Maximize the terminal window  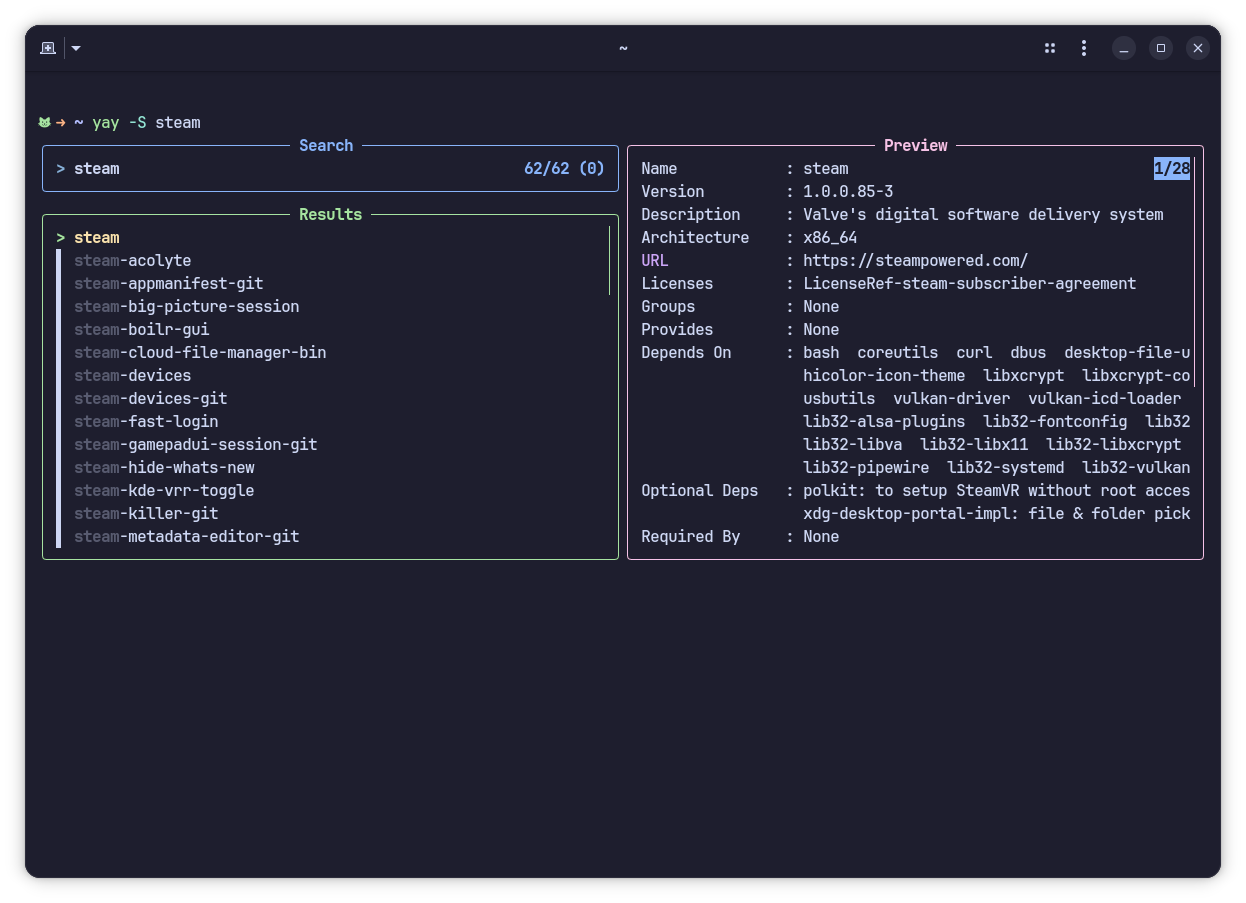coord(1161,48)
